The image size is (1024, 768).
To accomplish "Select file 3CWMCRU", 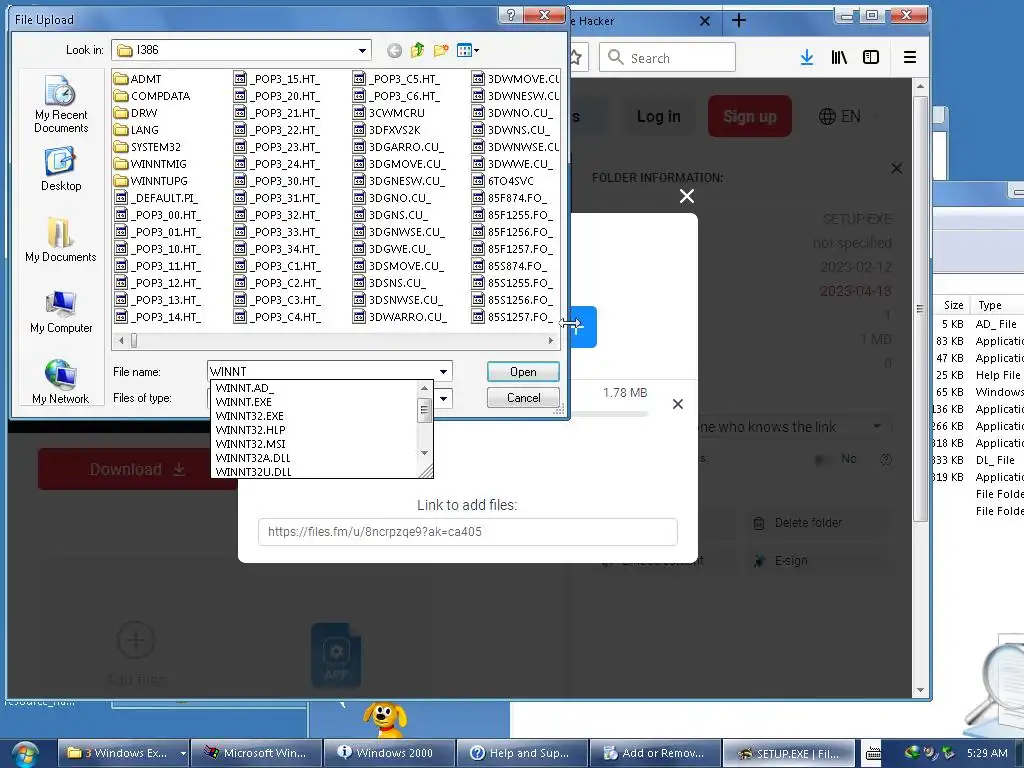I will [x=389, y=113].
